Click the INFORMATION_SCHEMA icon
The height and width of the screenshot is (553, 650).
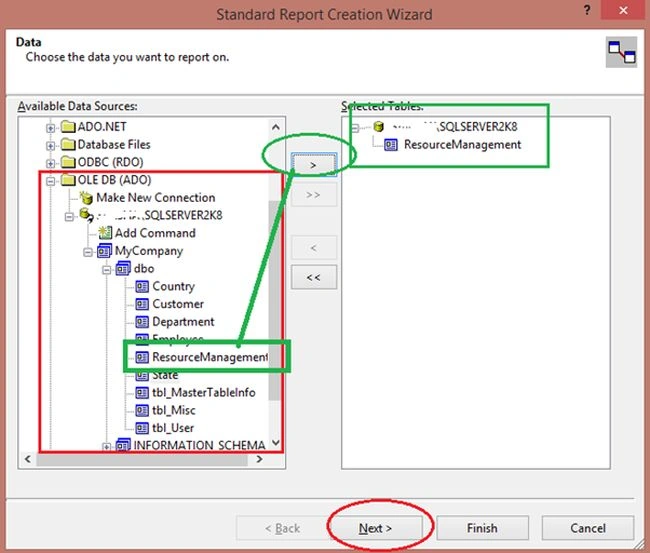tap(123, 445)
